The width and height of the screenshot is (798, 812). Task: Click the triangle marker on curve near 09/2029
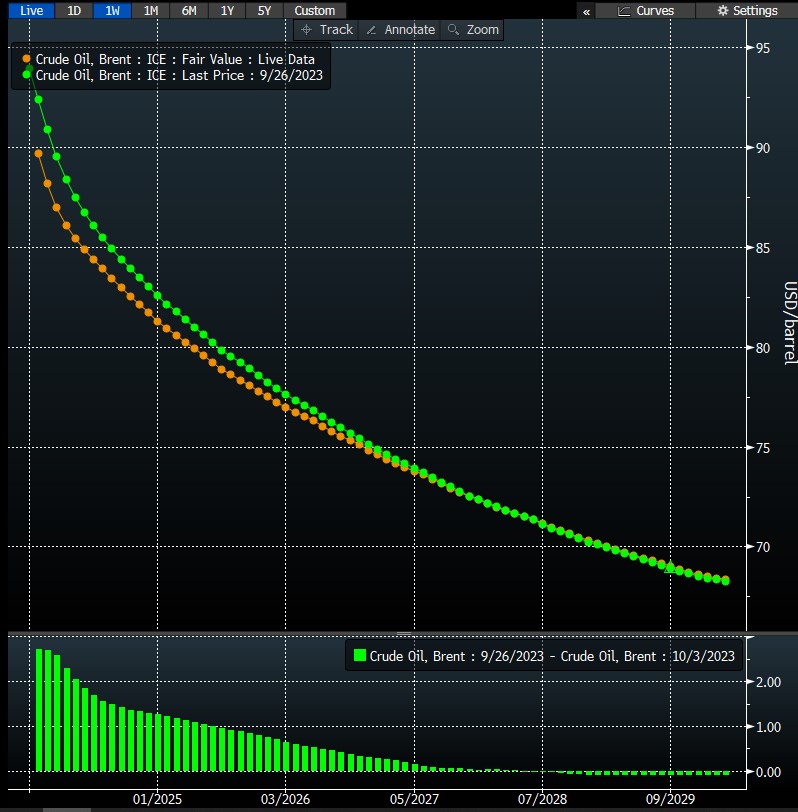coord(670,568)
